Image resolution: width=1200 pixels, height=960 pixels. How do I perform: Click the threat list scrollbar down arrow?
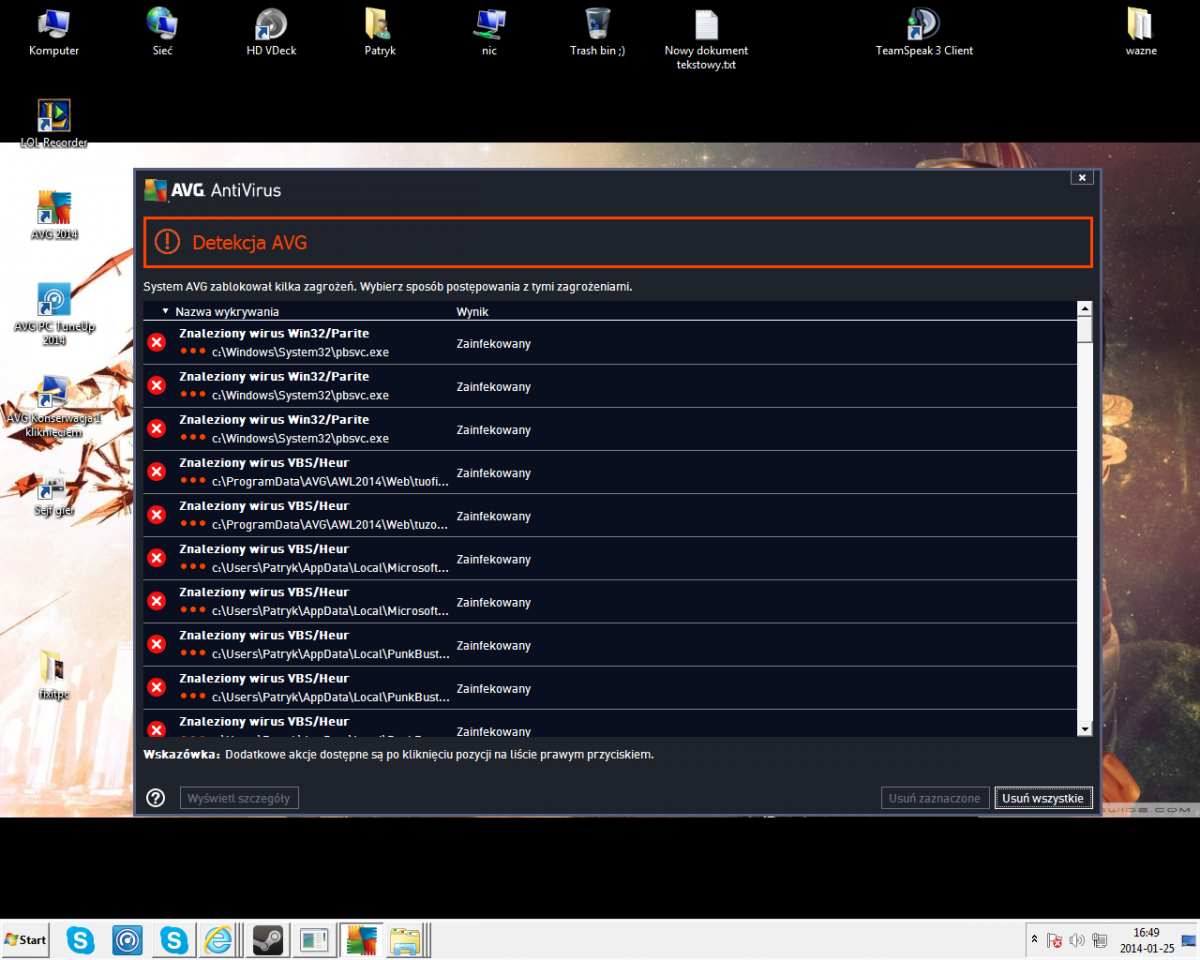[1085, 729]
